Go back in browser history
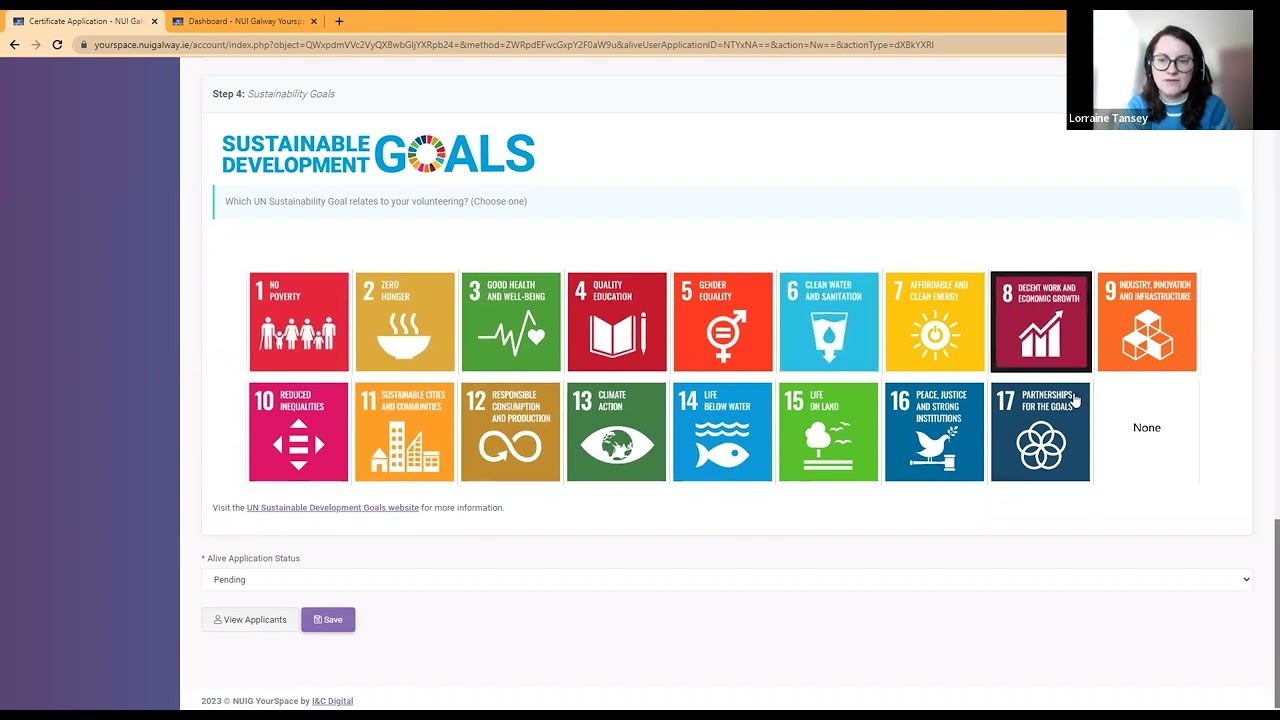Screen dimensions: 1280x720 14,45
